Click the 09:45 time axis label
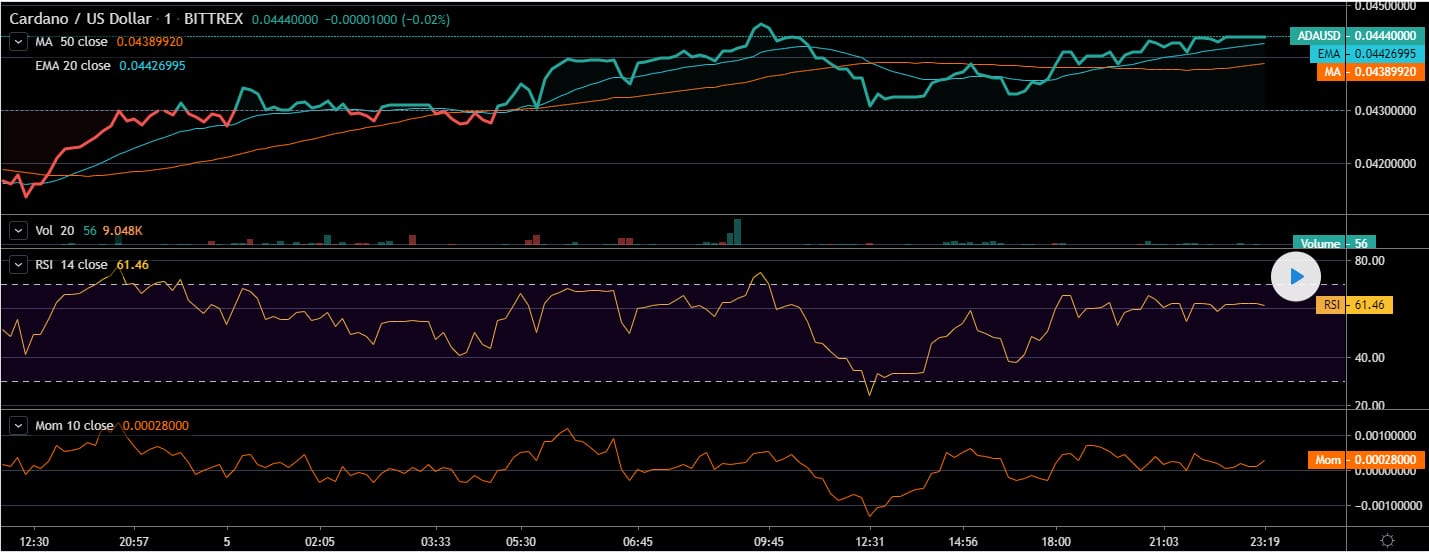 pos(769,541)
